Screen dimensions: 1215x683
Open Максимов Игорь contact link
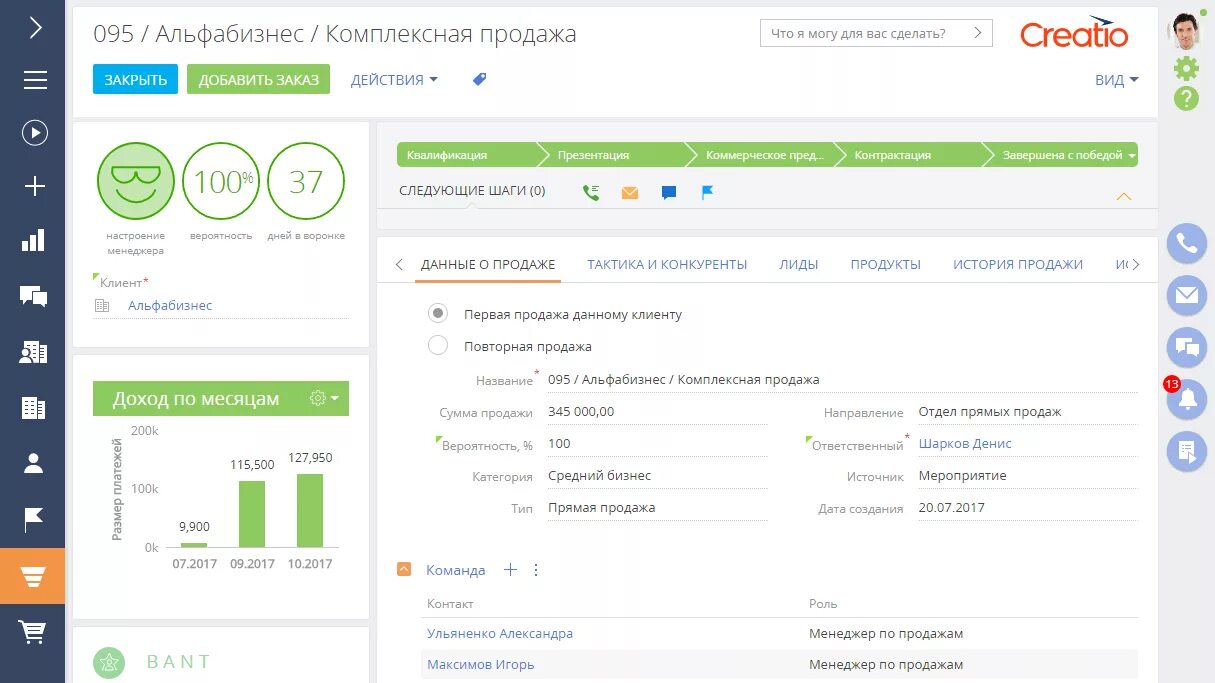pyautogui.click(x=481, y=664)
